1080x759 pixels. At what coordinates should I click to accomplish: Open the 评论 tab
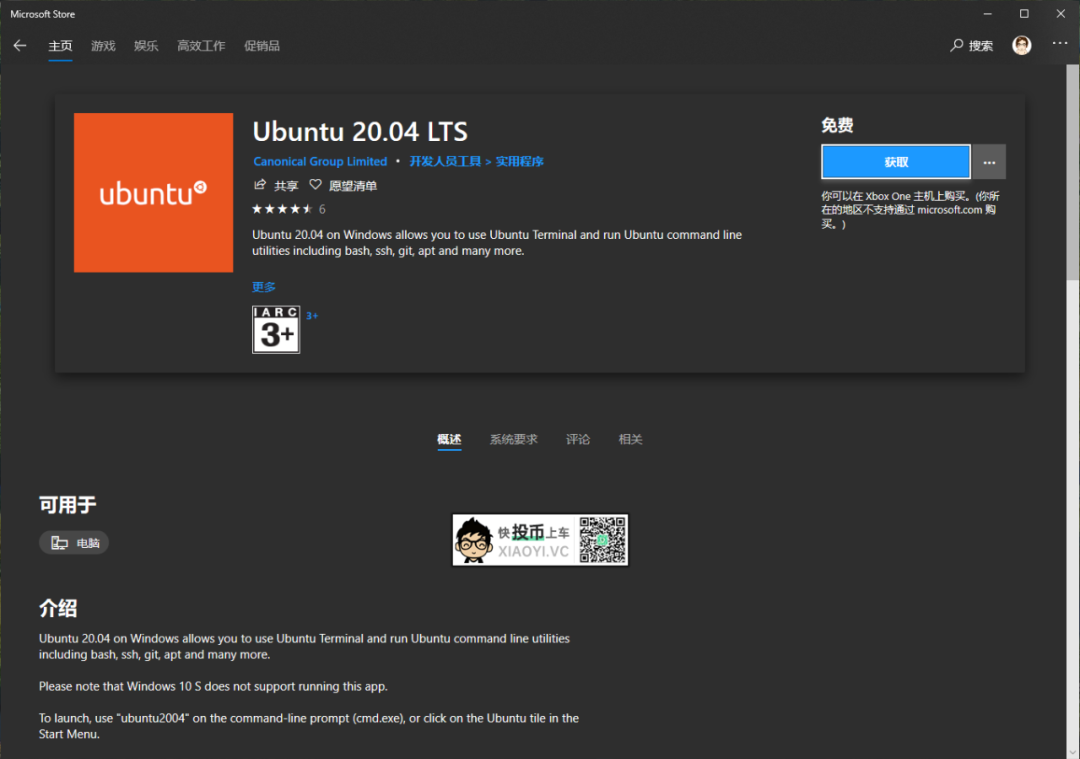[578, 439]
